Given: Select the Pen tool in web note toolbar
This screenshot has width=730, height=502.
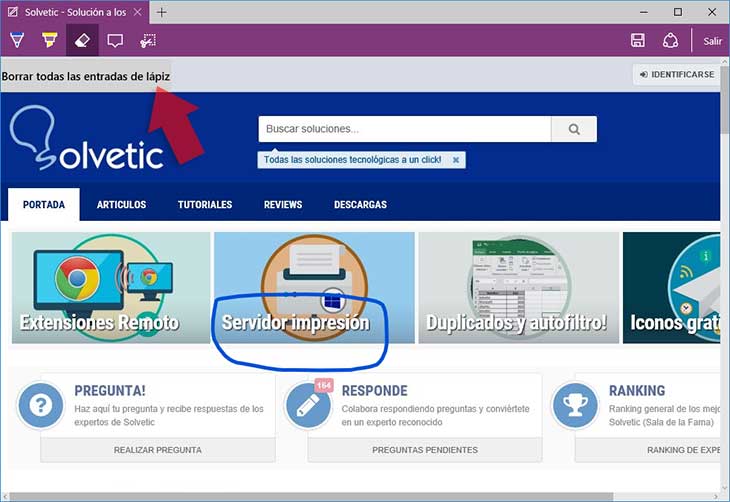Looking at the screenshot, I should (17, 41).
